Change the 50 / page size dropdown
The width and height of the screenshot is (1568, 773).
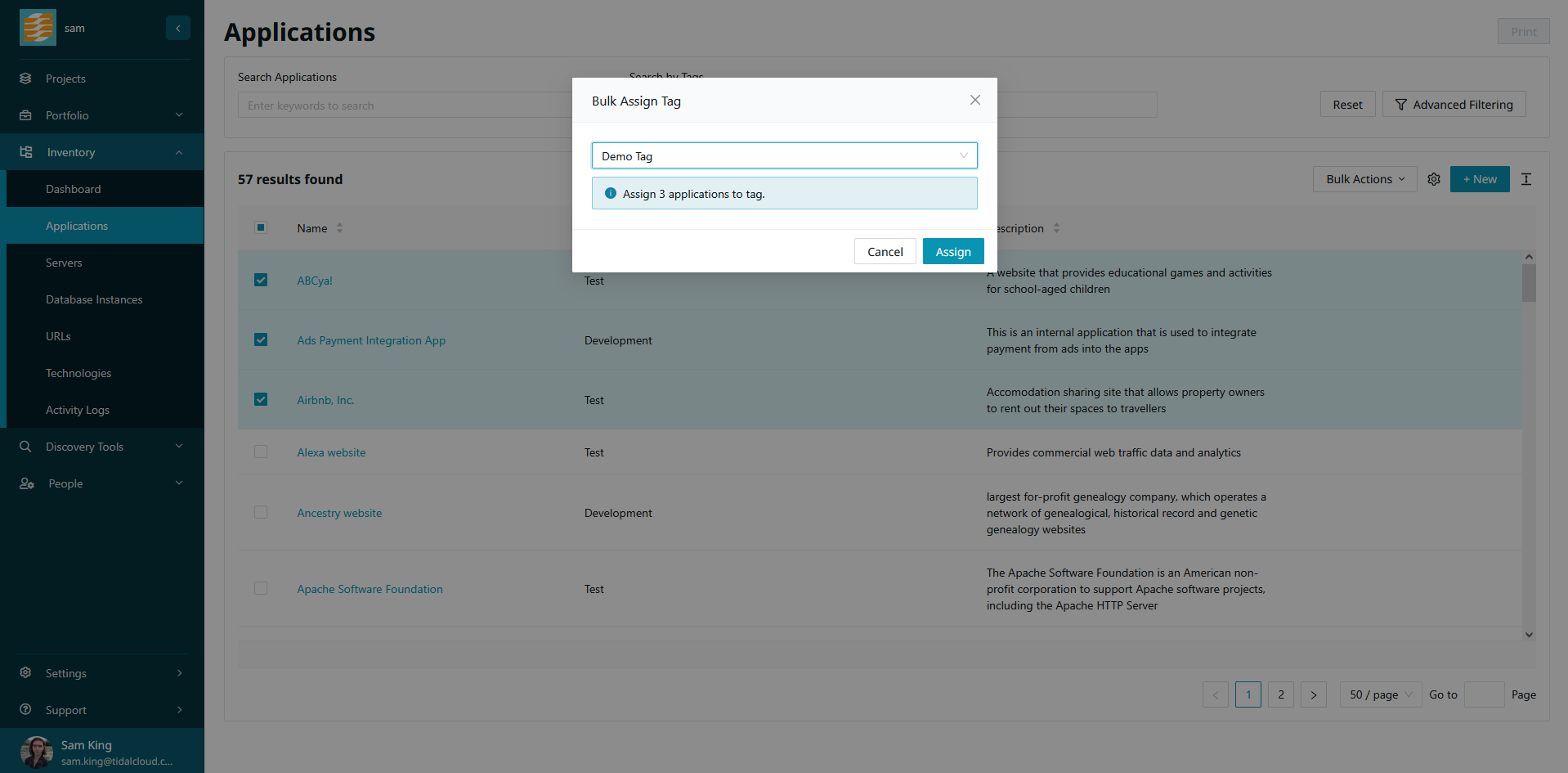[x=1380, y=694]
